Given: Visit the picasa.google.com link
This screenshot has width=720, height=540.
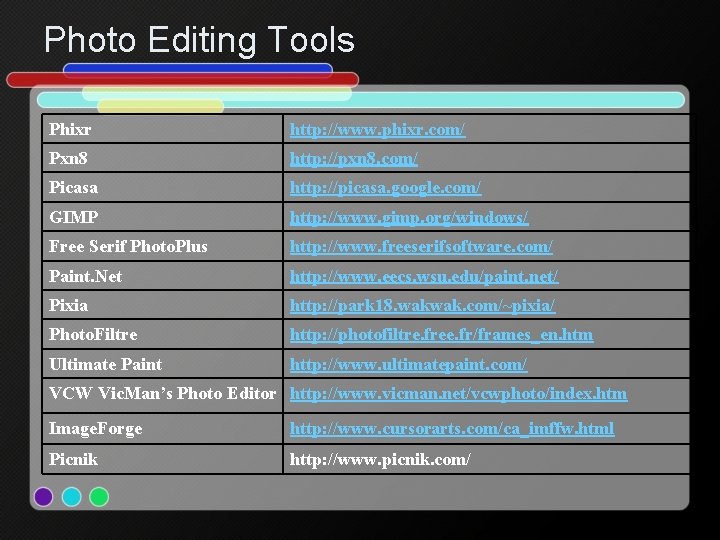Looking at the screenshot, I should (385, 188).
